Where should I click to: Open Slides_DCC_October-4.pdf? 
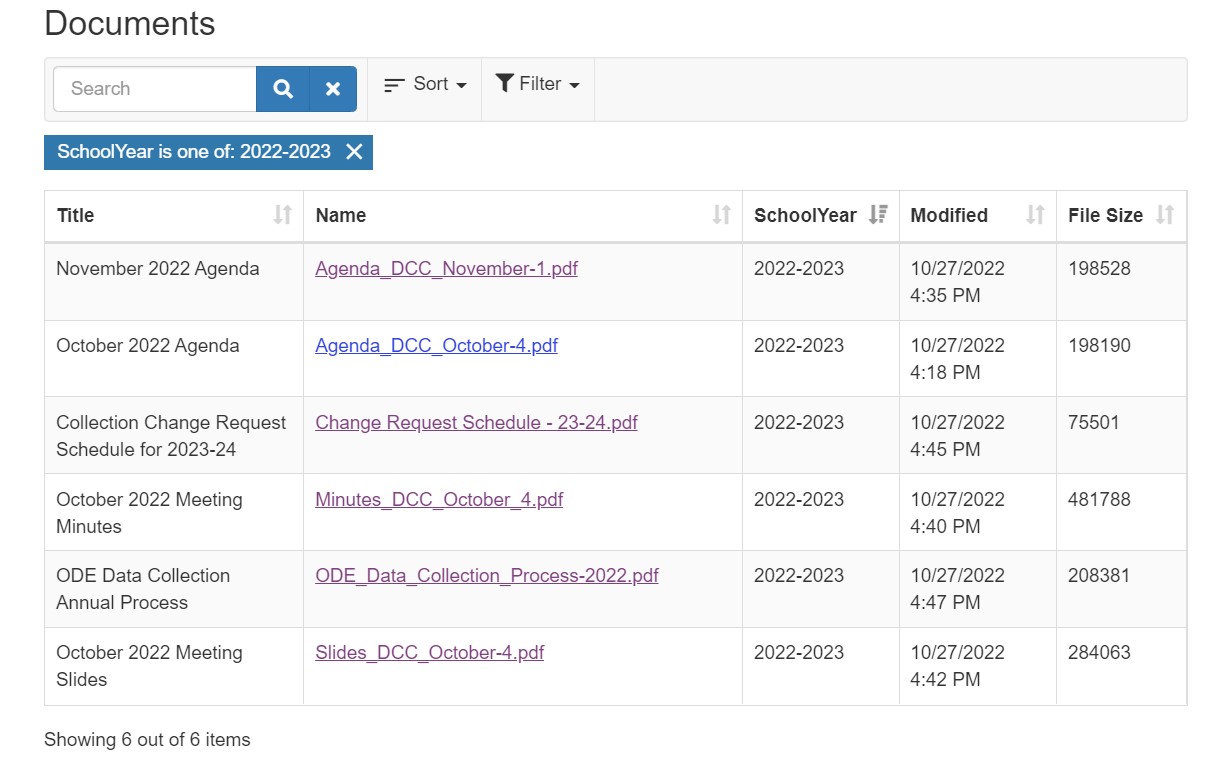pyautogui.click(x=429, y=652)
